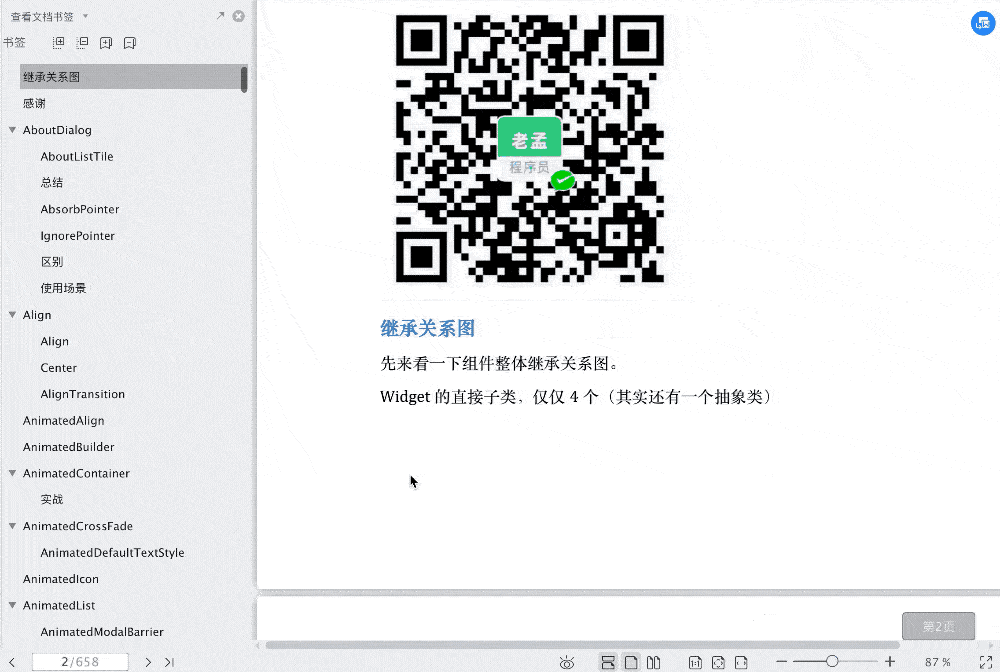Open the IgnorePointer bookmark
The width and height of the screenshot is (1000, 672).
[77, 236]
